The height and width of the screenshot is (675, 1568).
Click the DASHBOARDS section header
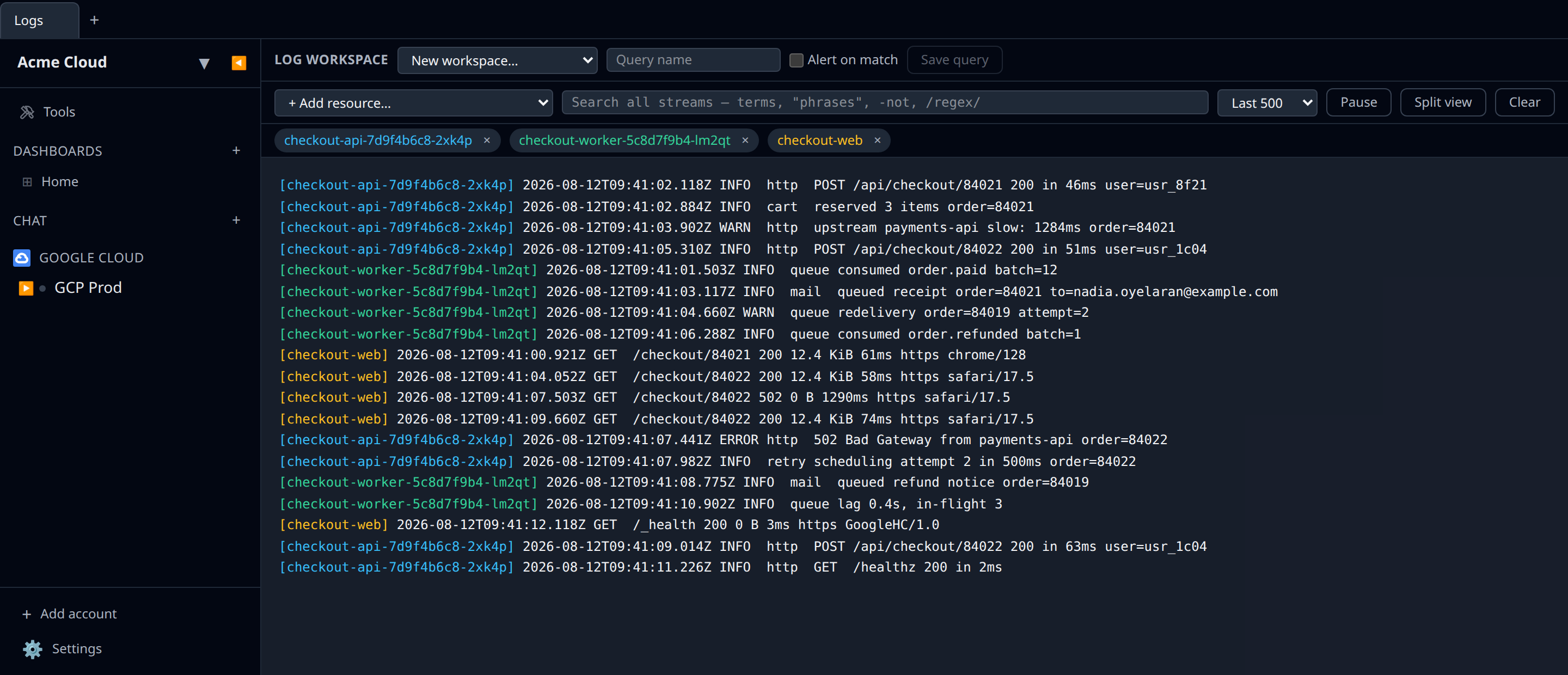[58, 151]
